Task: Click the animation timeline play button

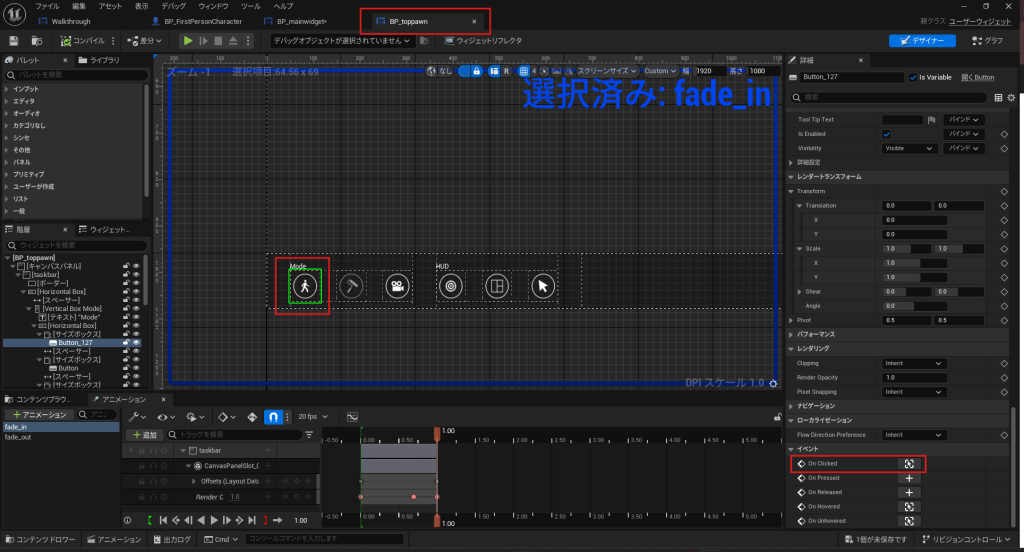Action: (x=214, y=520)
